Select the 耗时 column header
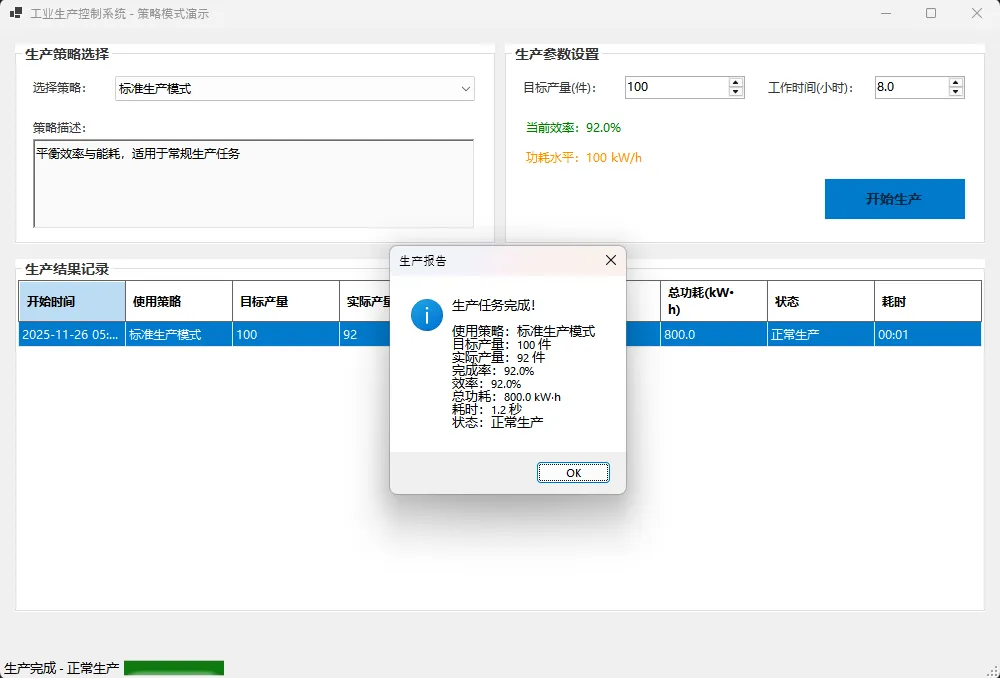 927,301
